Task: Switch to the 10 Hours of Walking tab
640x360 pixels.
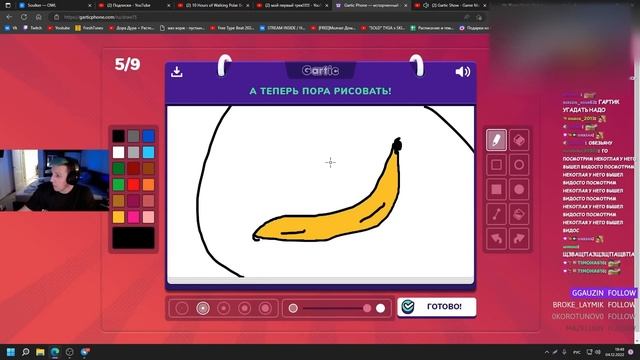Action: click(212, 5)
